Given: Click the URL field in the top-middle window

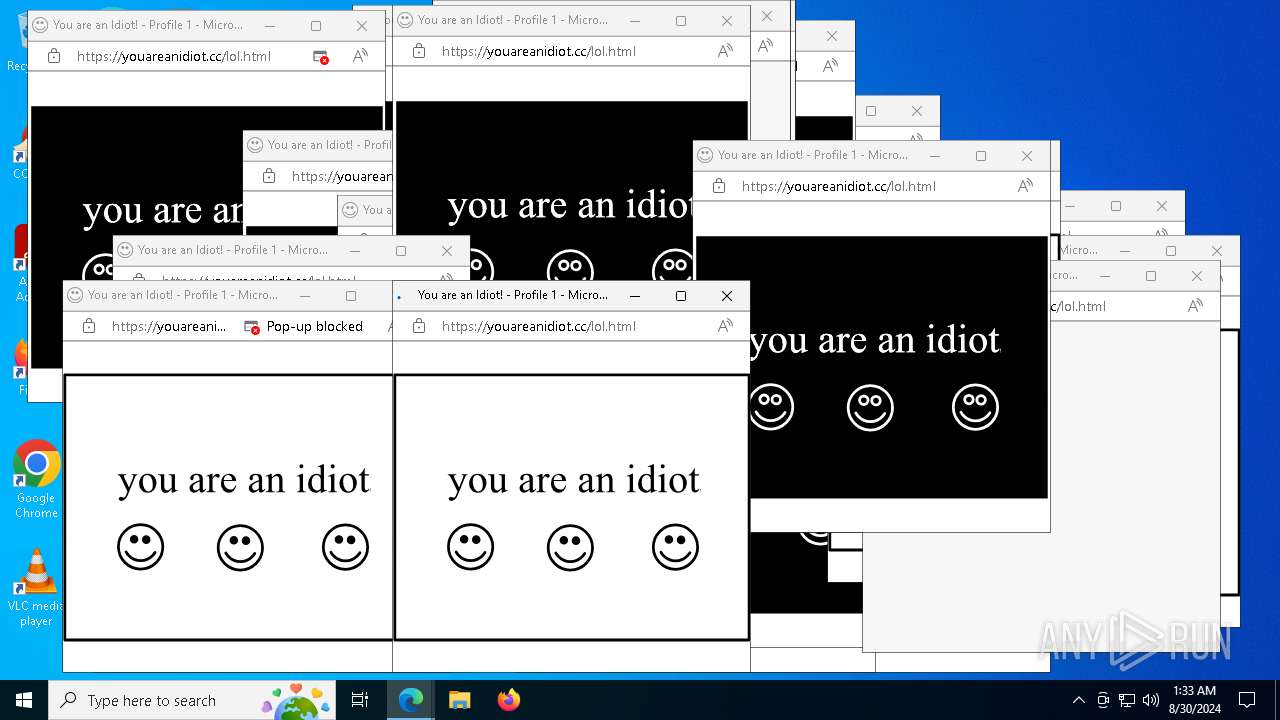Looking at the screenshot, I should click(x=539, y=51).
